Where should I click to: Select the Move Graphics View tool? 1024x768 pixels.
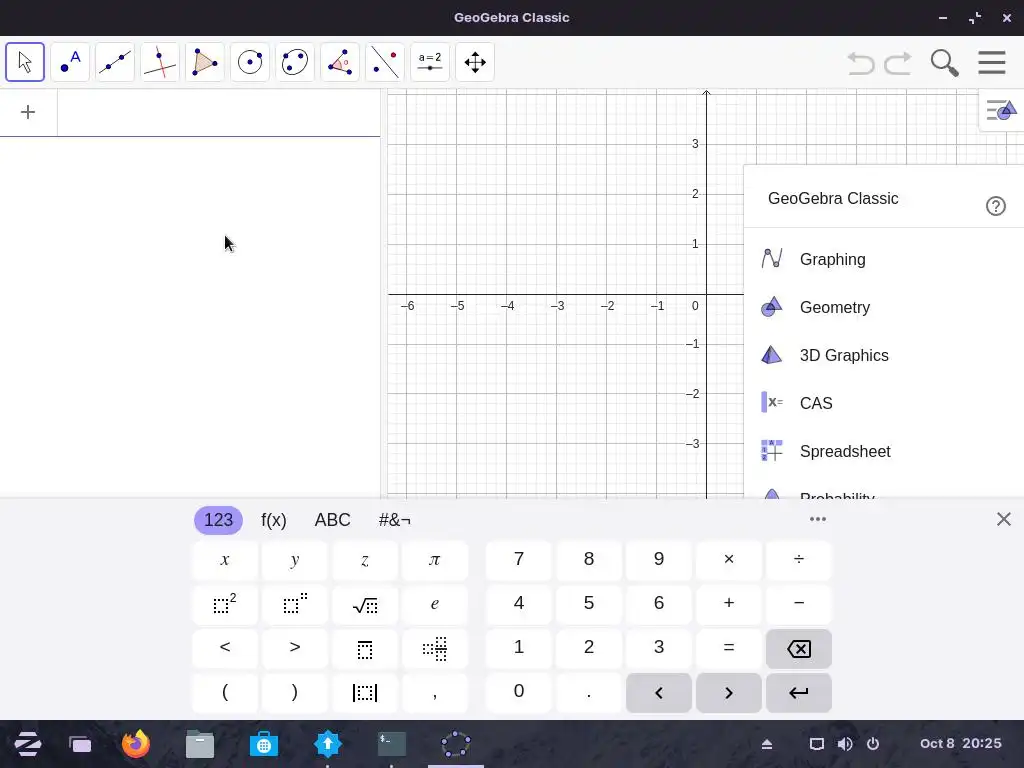point(475,62)
